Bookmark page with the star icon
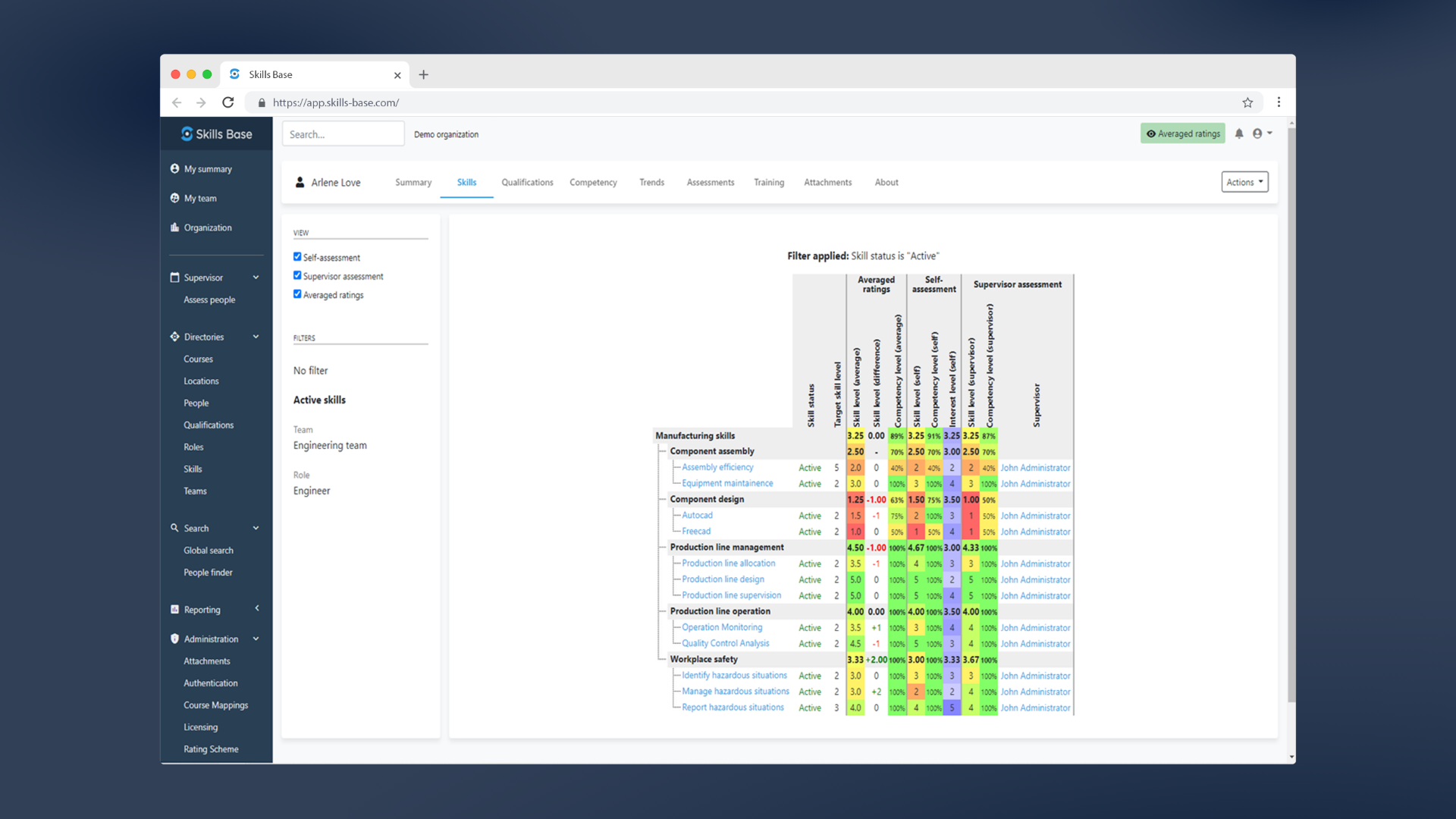Screen dimensions: 1456x819 tap(1247, 102)
